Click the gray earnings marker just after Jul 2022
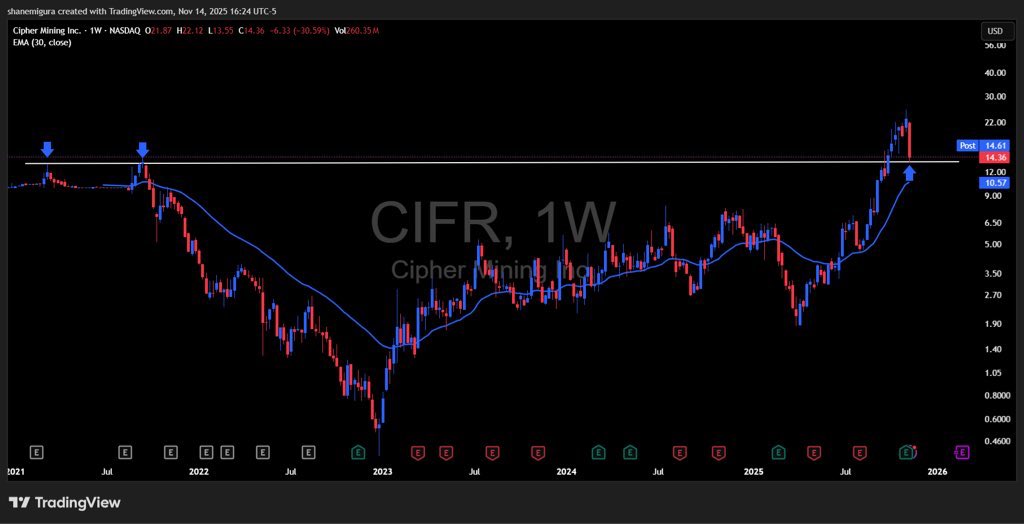1024x524 pixels. click(x=309, y=451)
